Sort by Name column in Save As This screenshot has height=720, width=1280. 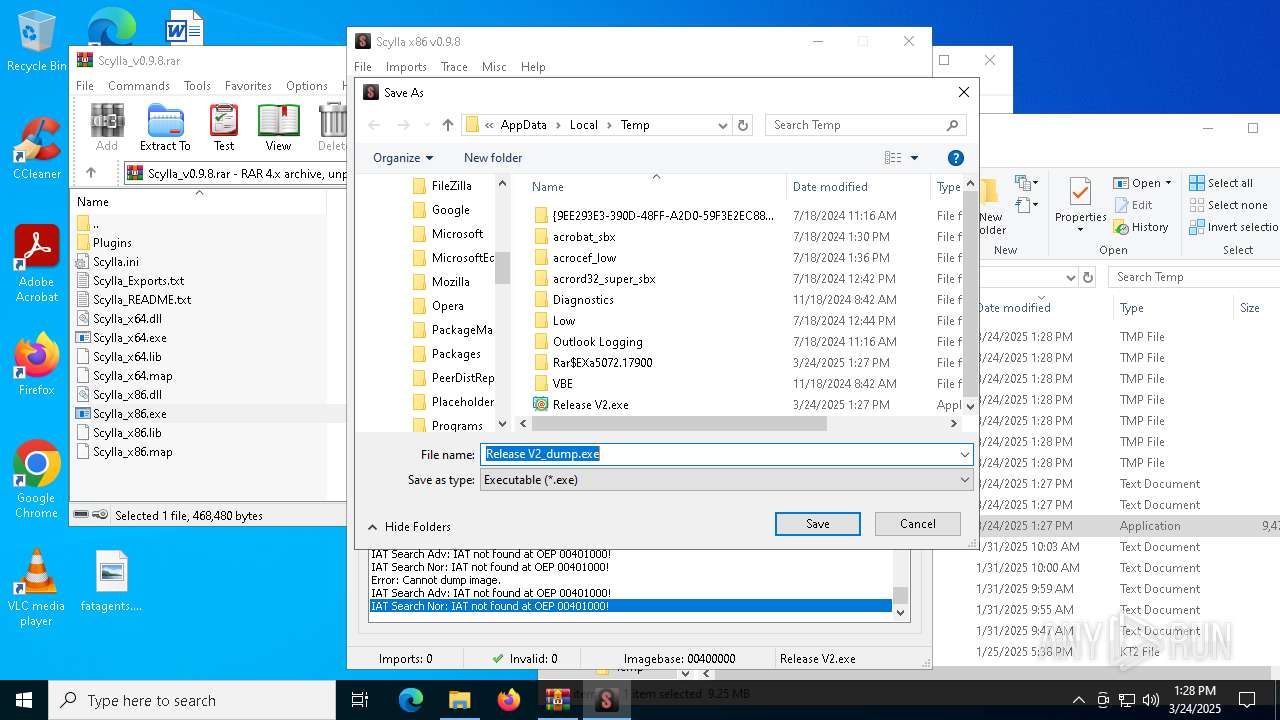pos(655,187)
